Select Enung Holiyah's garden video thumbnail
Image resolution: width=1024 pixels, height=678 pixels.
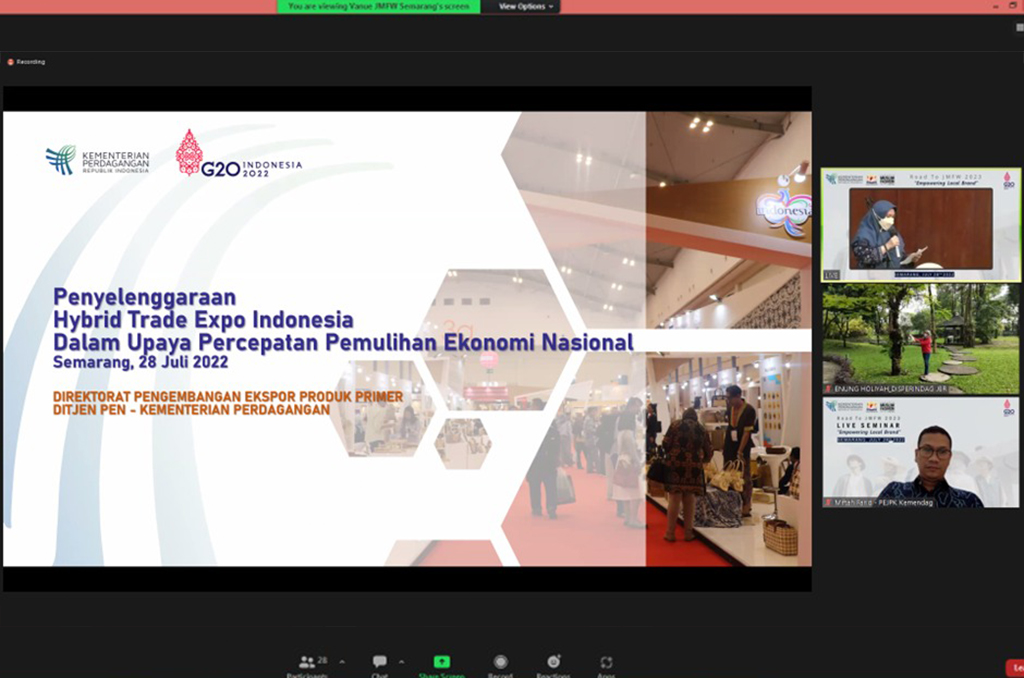pyautogui.click(x=920, y=338)
